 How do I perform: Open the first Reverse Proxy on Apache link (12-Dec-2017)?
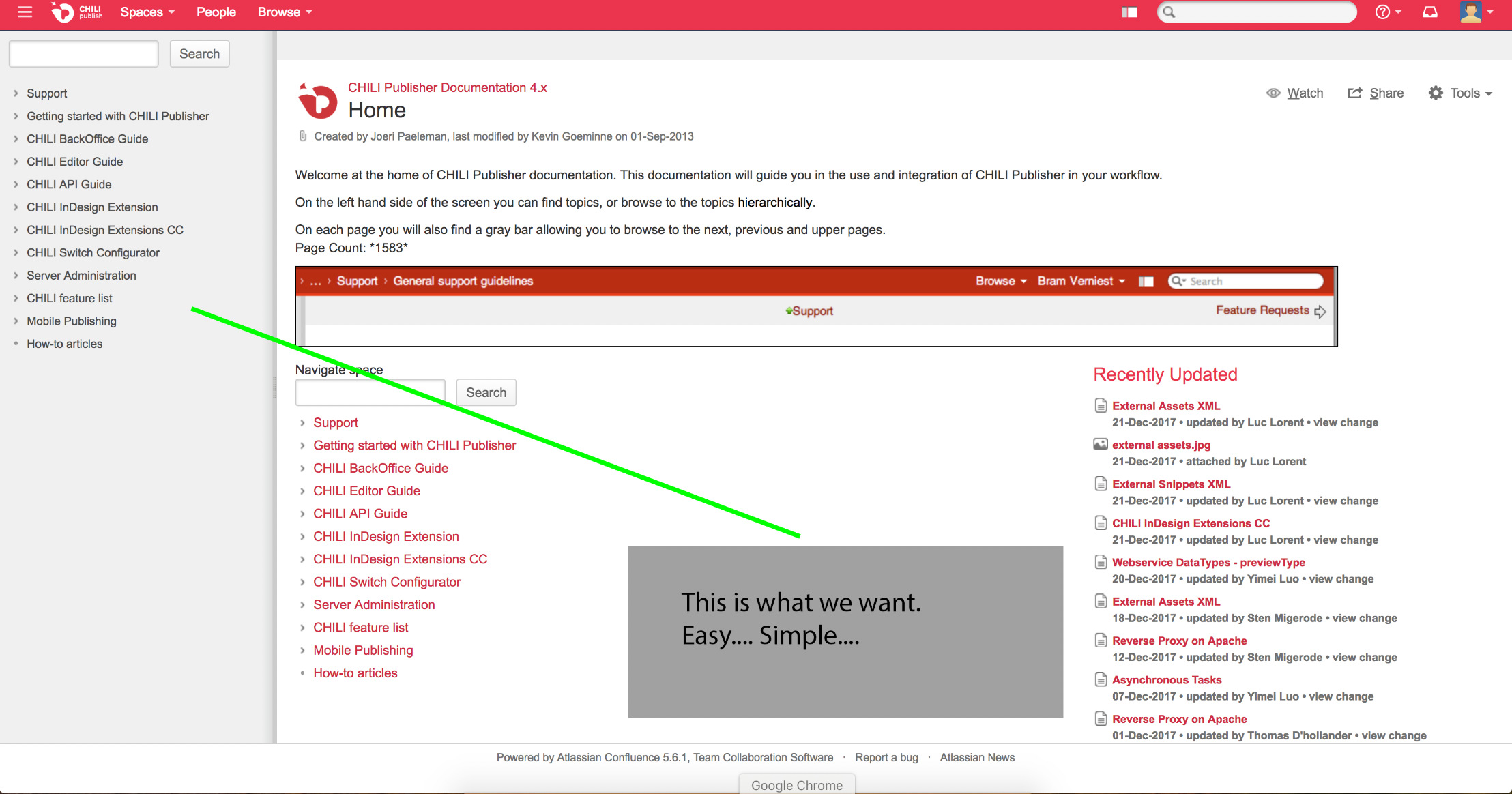click(1179, 641)
